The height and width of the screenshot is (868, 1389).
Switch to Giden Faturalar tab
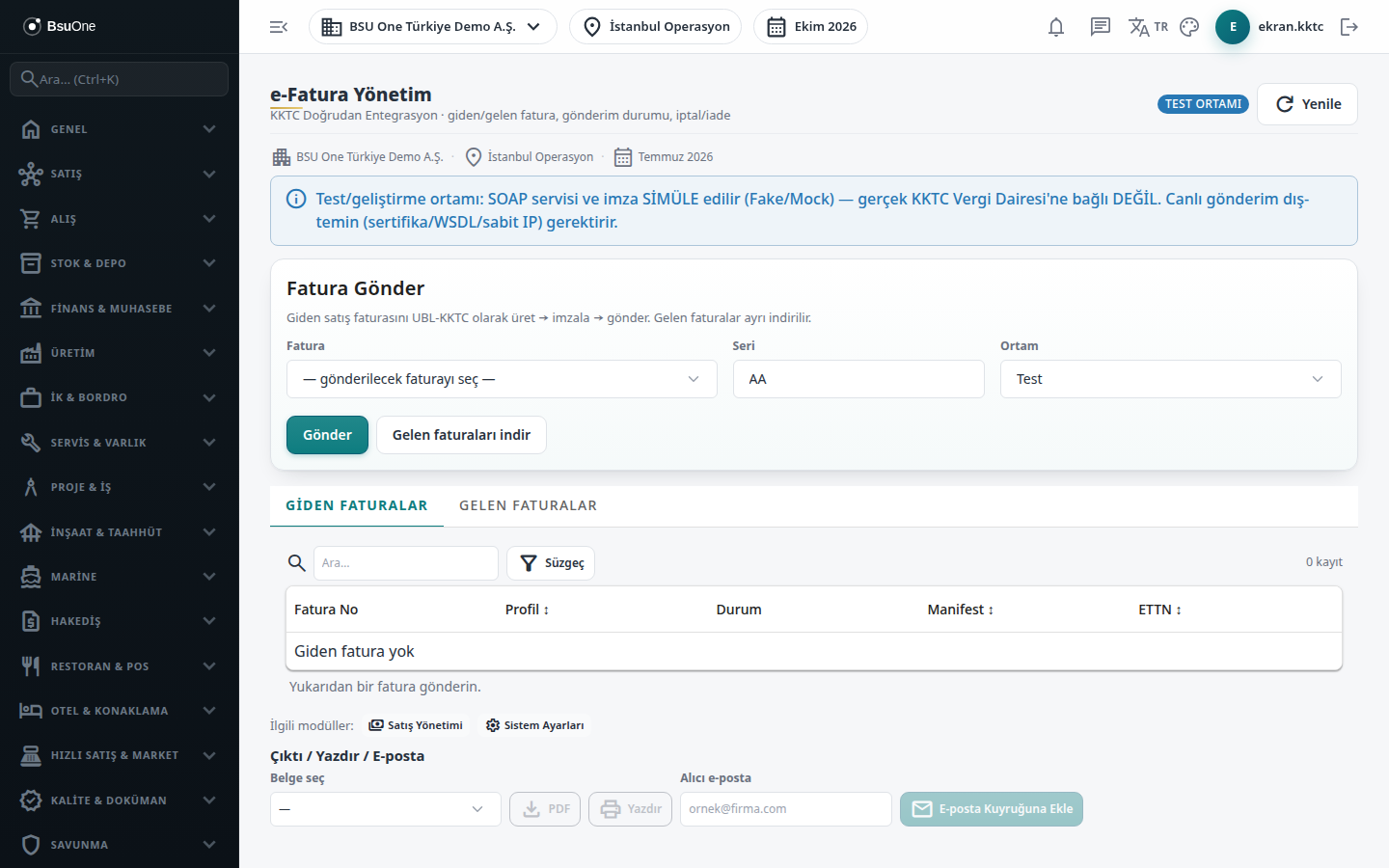[x=357, y=505]
